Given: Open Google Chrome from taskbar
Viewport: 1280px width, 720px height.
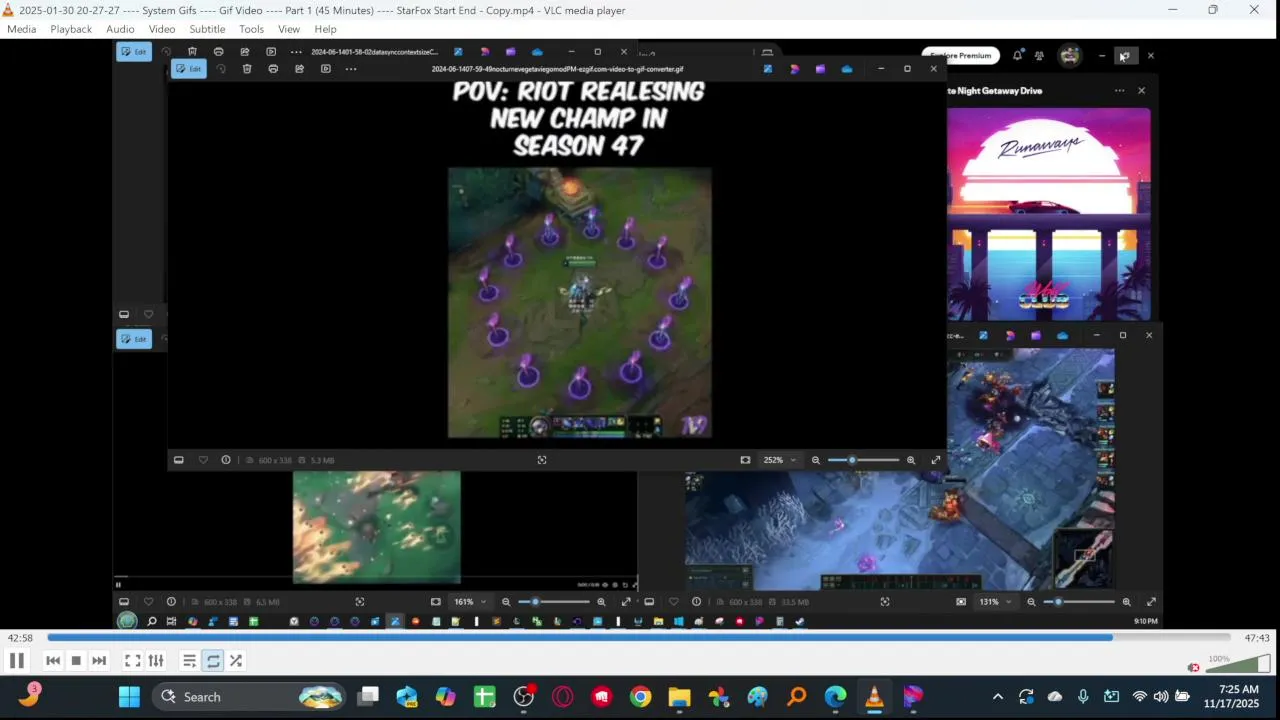Looking at the screenshot, I should tap(640, 697).
